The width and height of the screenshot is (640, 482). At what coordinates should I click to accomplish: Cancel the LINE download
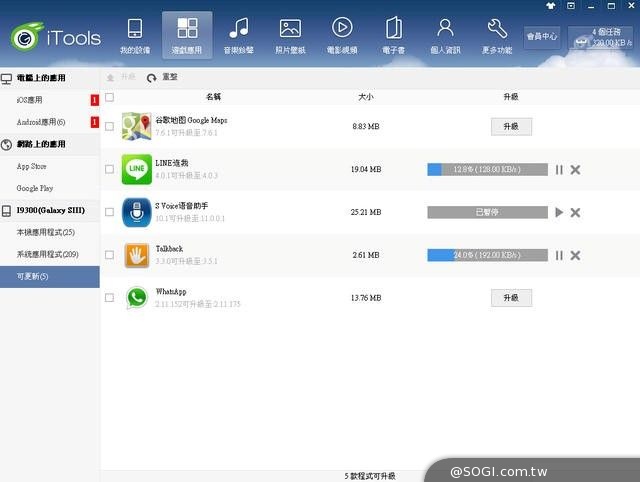575,169
